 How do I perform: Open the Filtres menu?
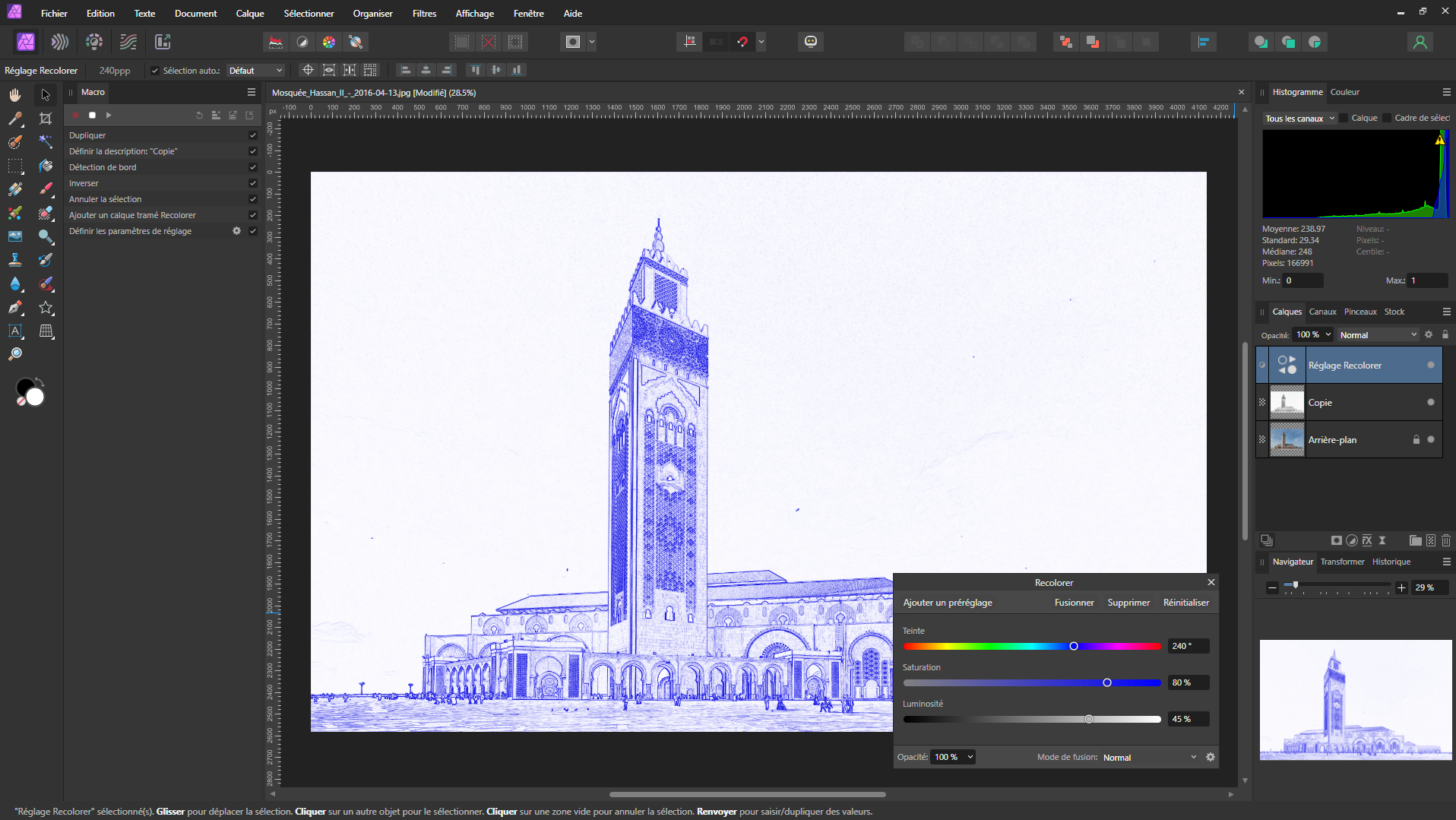pyautogui.click(x=424, y=13)
